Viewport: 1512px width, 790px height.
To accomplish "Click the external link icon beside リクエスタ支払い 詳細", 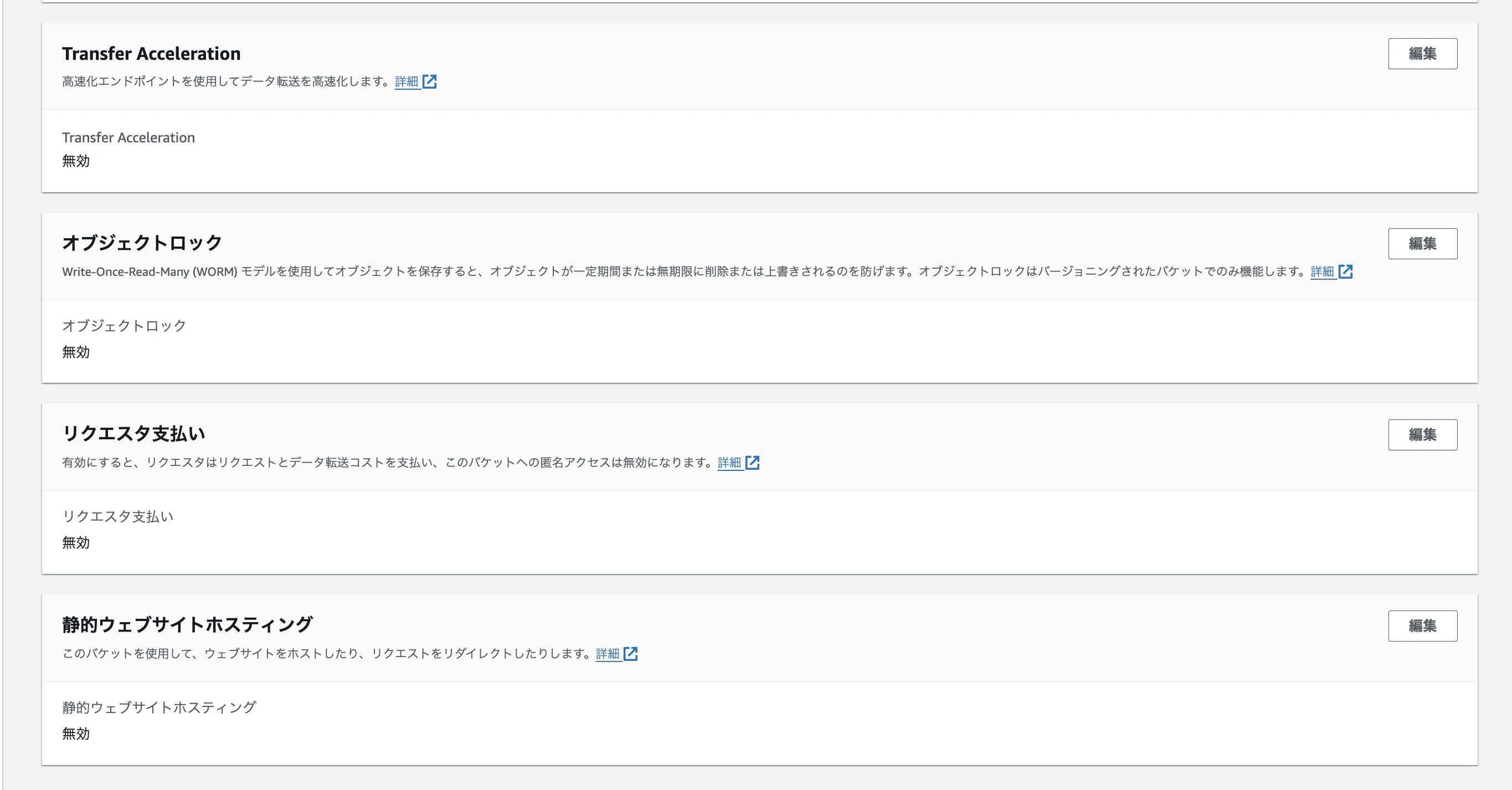I will pyautogui.click(x=753, y=463).
